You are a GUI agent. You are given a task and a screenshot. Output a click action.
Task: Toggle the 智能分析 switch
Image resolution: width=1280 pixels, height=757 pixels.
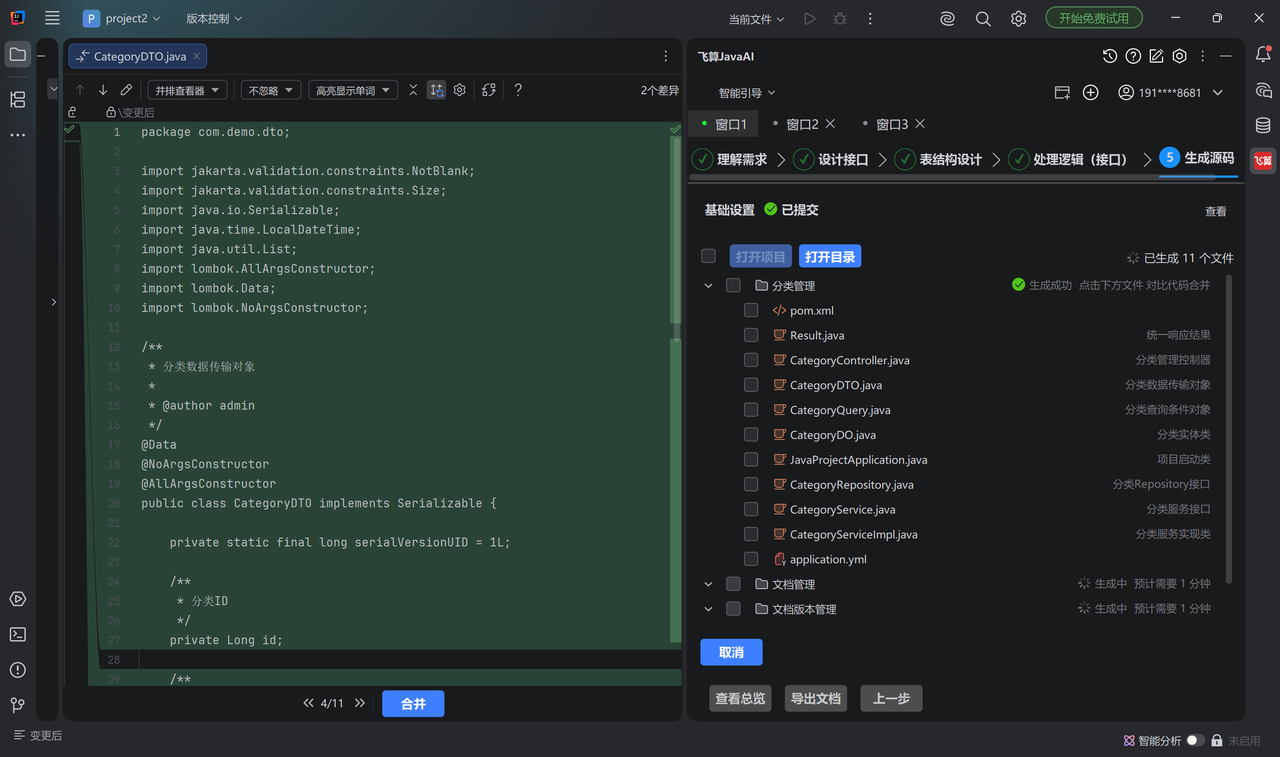[x=1195, y=740]
